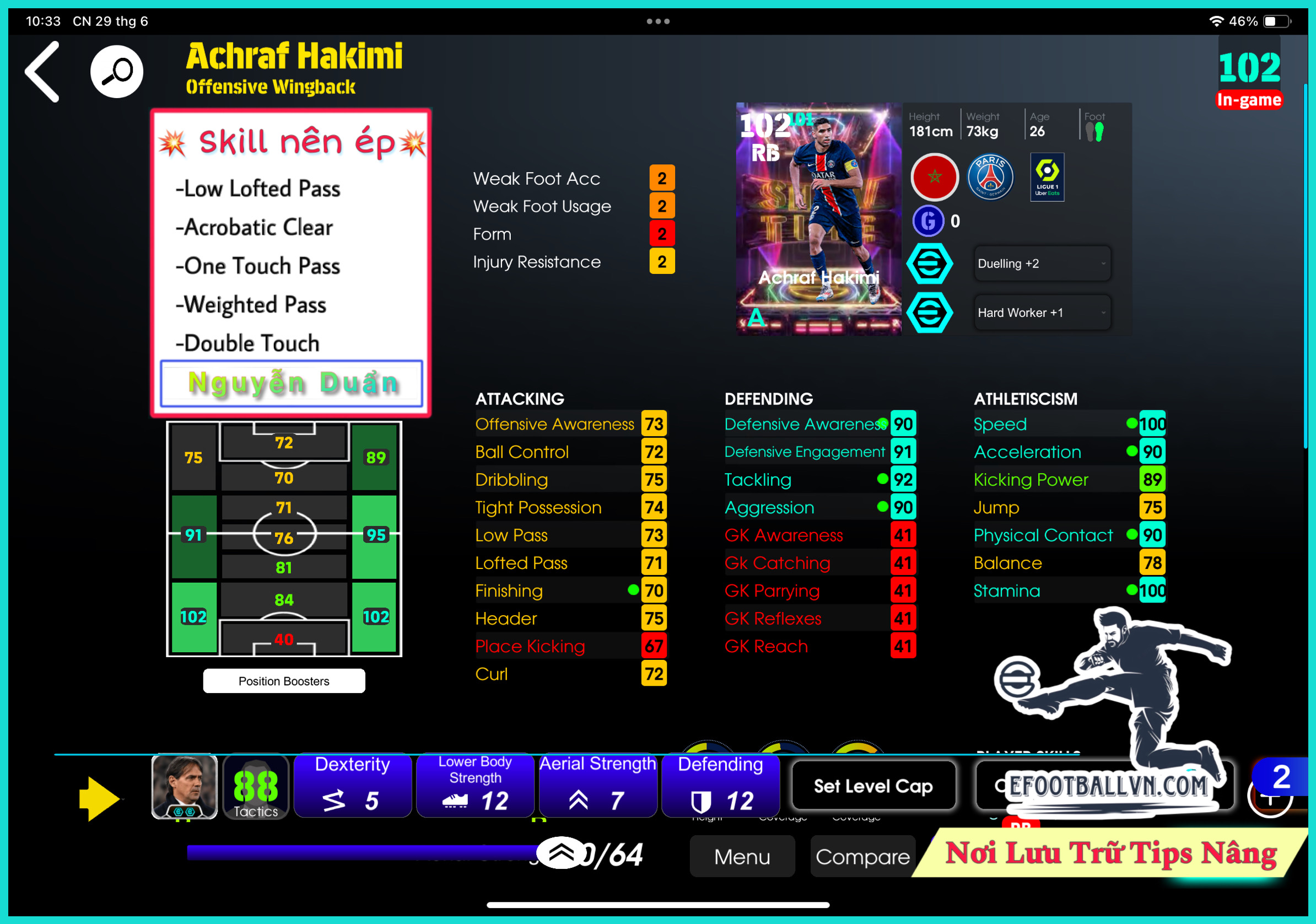Expand the Duelling +2 dropdown
Viewport: 1316px width, 924px height.
pyautogui.click(x=1042, y=264)
